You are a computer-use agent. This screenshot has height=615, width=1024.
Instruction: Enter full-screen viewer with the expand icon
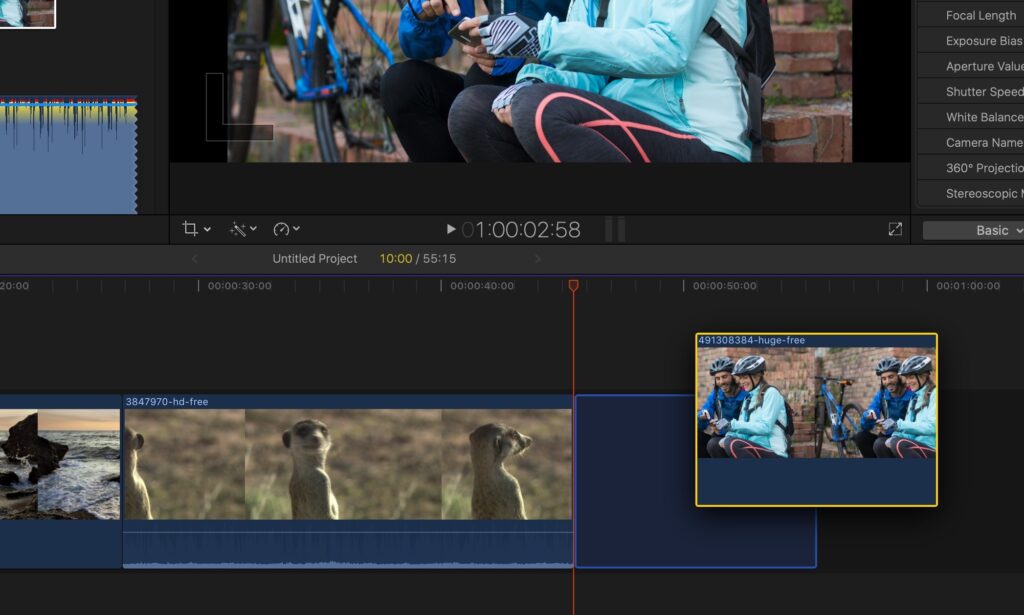coord(895,229)
